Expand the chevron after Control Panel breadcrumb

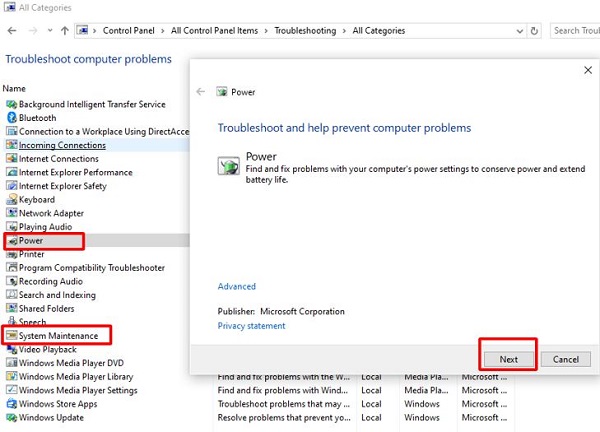click(x=163, y=31)
